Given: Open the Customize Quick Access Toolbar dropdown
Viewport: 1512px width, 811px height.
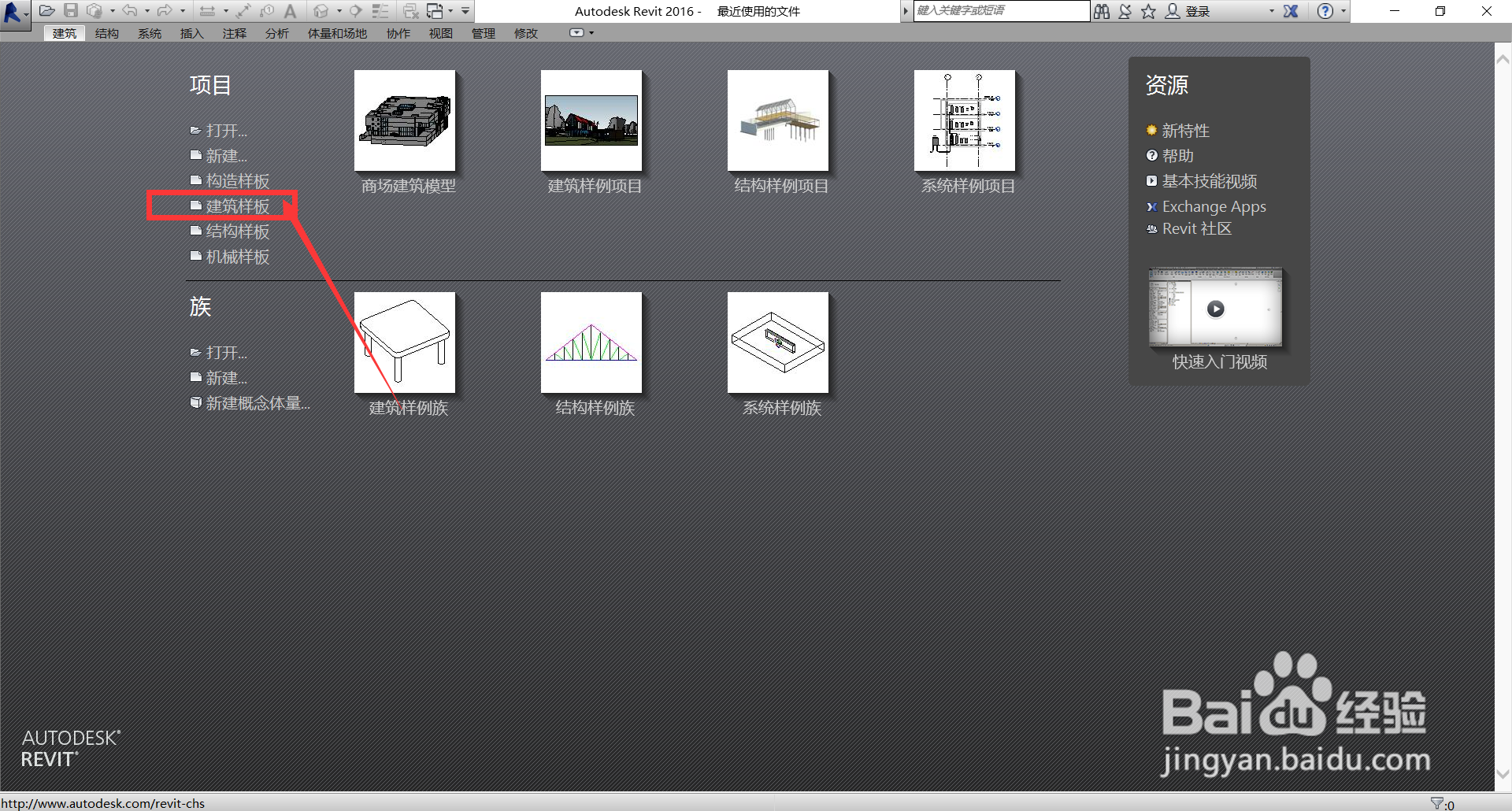Looking at the screenshot, I should 465,11.
